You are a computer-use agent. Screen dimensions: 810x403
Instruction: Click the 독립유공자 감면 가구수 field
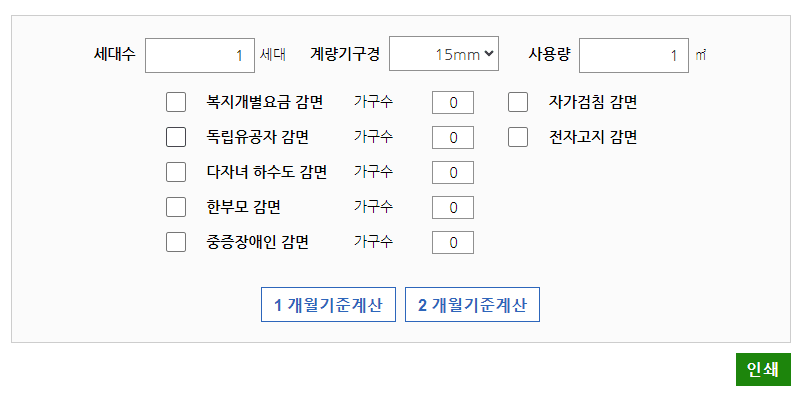pos(452,137)
